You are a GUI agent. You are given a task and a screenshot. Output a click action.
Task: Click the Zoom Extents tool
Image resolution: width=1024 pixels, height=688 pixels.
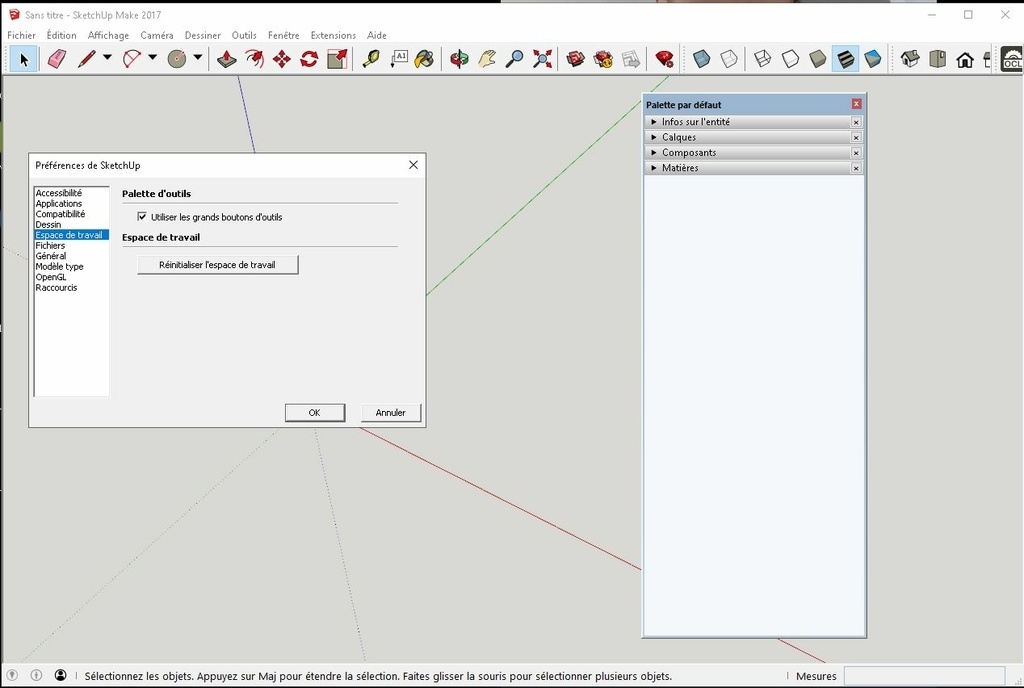[x=542, y=59]
